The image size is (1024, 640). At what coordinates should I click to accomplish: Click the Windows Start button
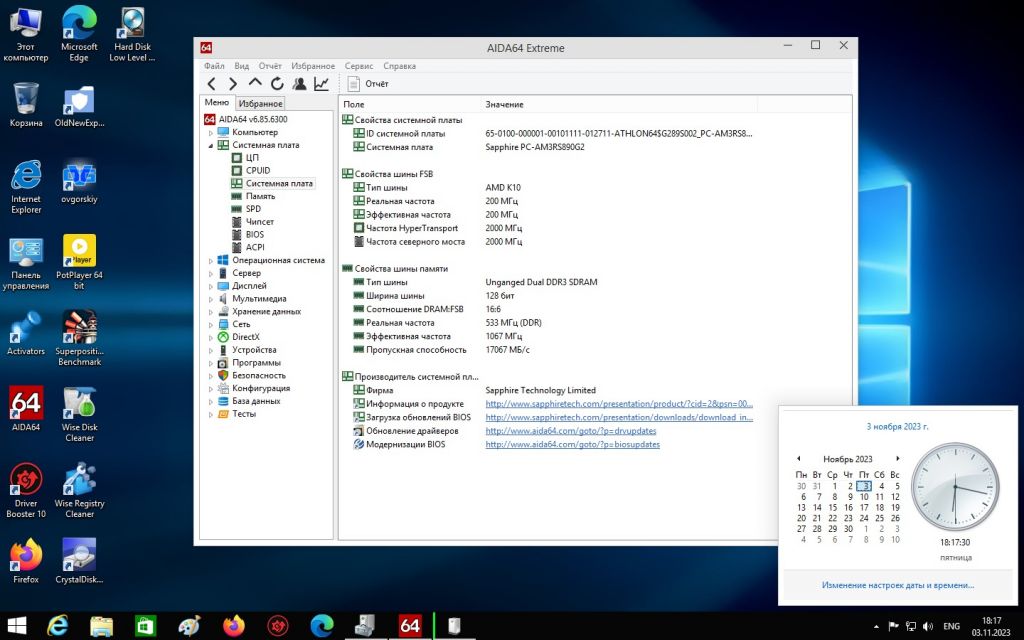pyautogui.click(x=16, y=626)
